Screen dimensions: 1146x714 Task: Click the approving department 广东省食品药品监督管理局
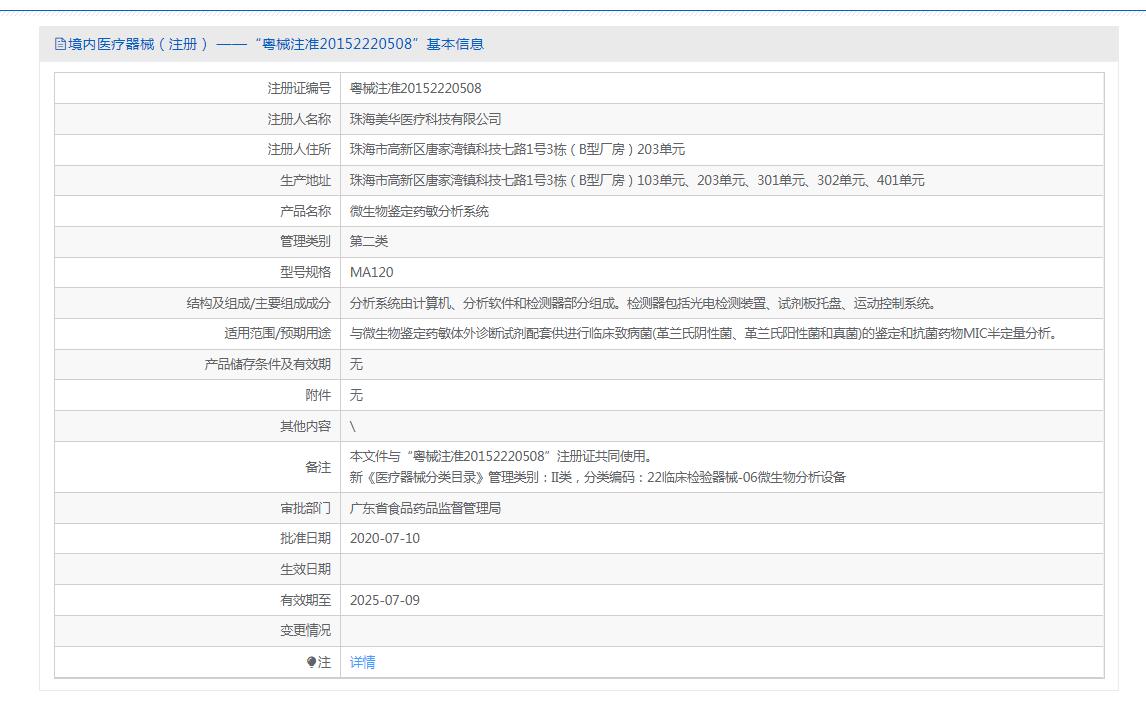click(425, 508)
